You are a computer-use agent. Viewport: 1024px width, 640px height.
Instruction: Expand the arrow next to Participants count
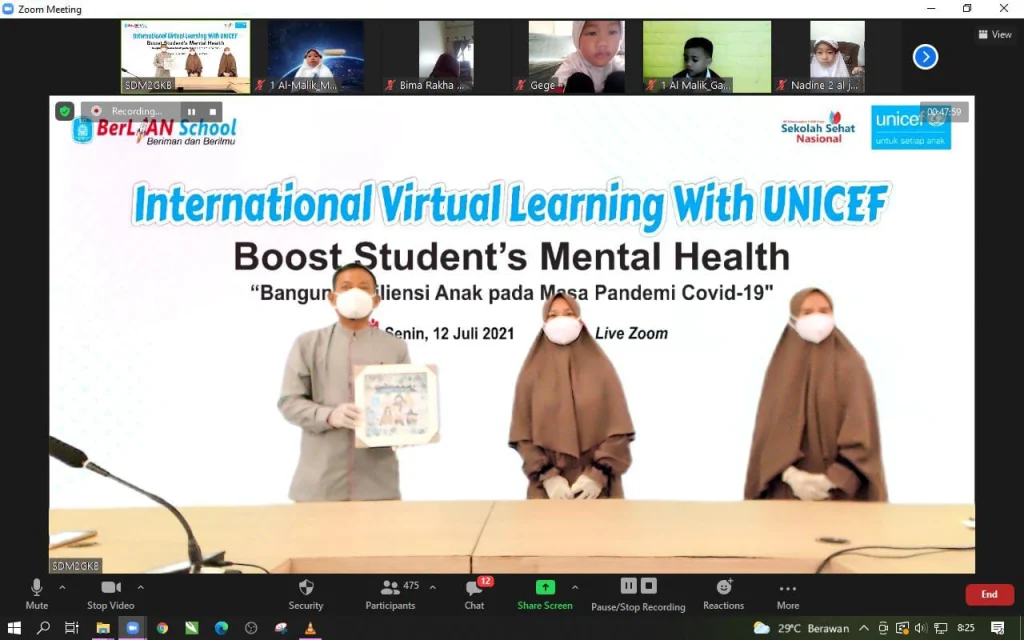click(x=432, y=587)
